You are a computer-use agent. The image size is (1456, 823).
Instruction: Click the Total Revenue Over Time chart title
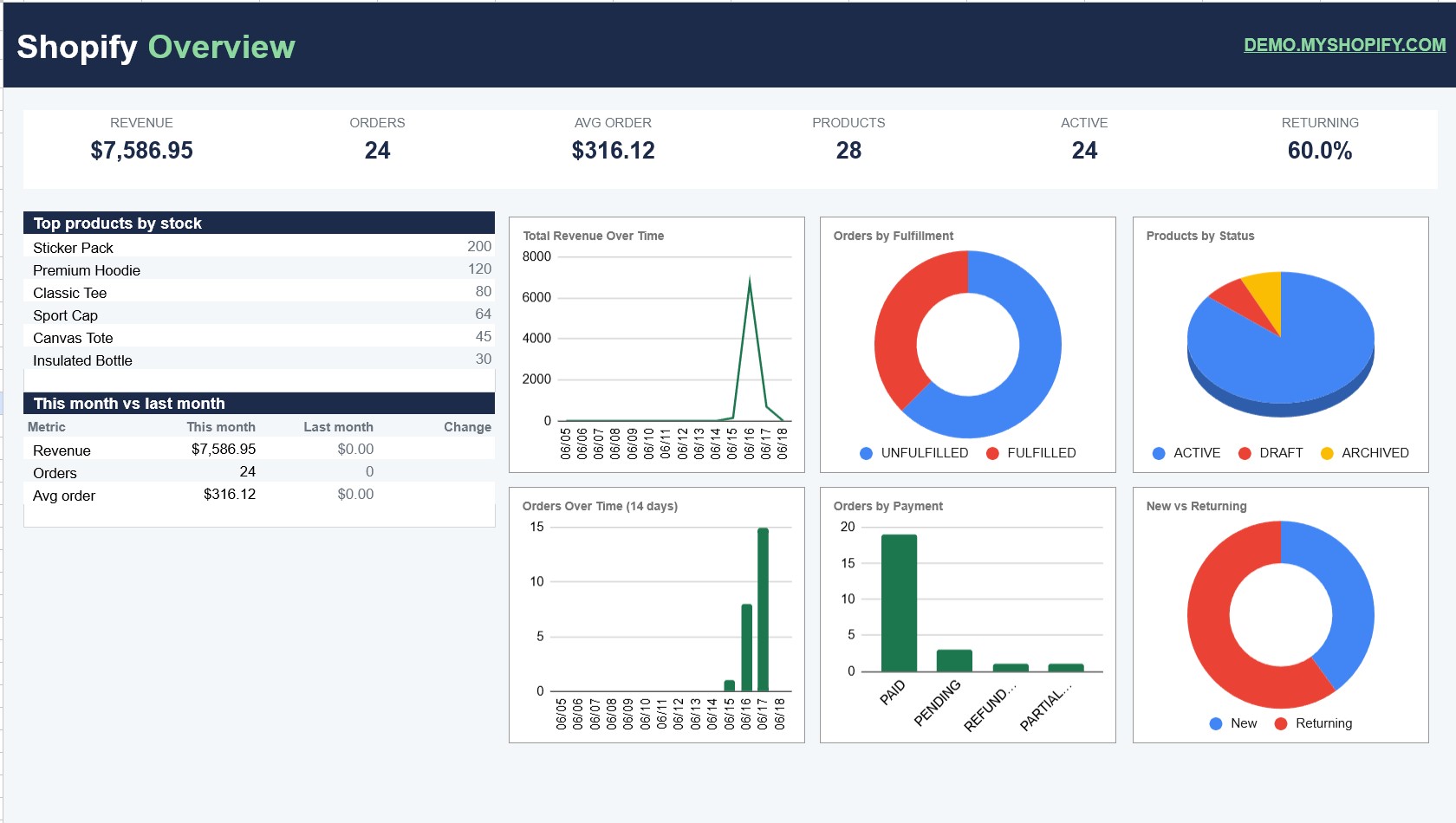(594, 236)
